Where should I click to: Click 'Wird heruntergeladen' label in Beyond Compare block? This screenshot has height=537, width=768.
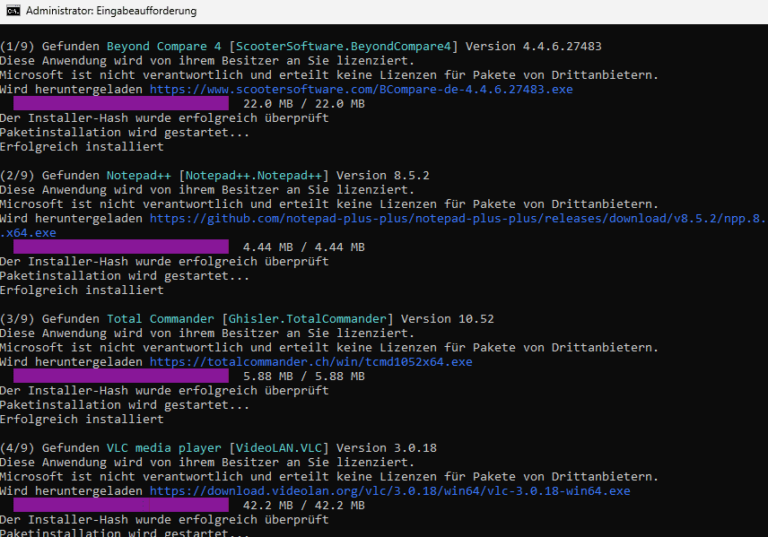71,89
